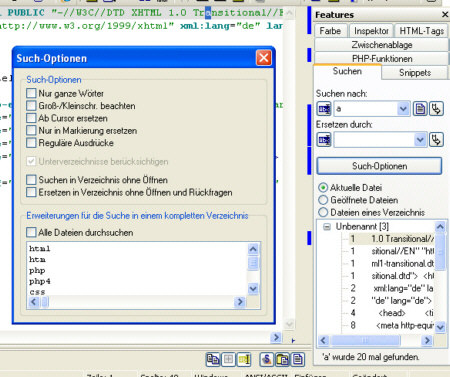Viewport: 450px width, 377px height.
Task: Click the grey split-window icon in the bottom toolbar
Action: pyautogui.click(x=228, y=359)
